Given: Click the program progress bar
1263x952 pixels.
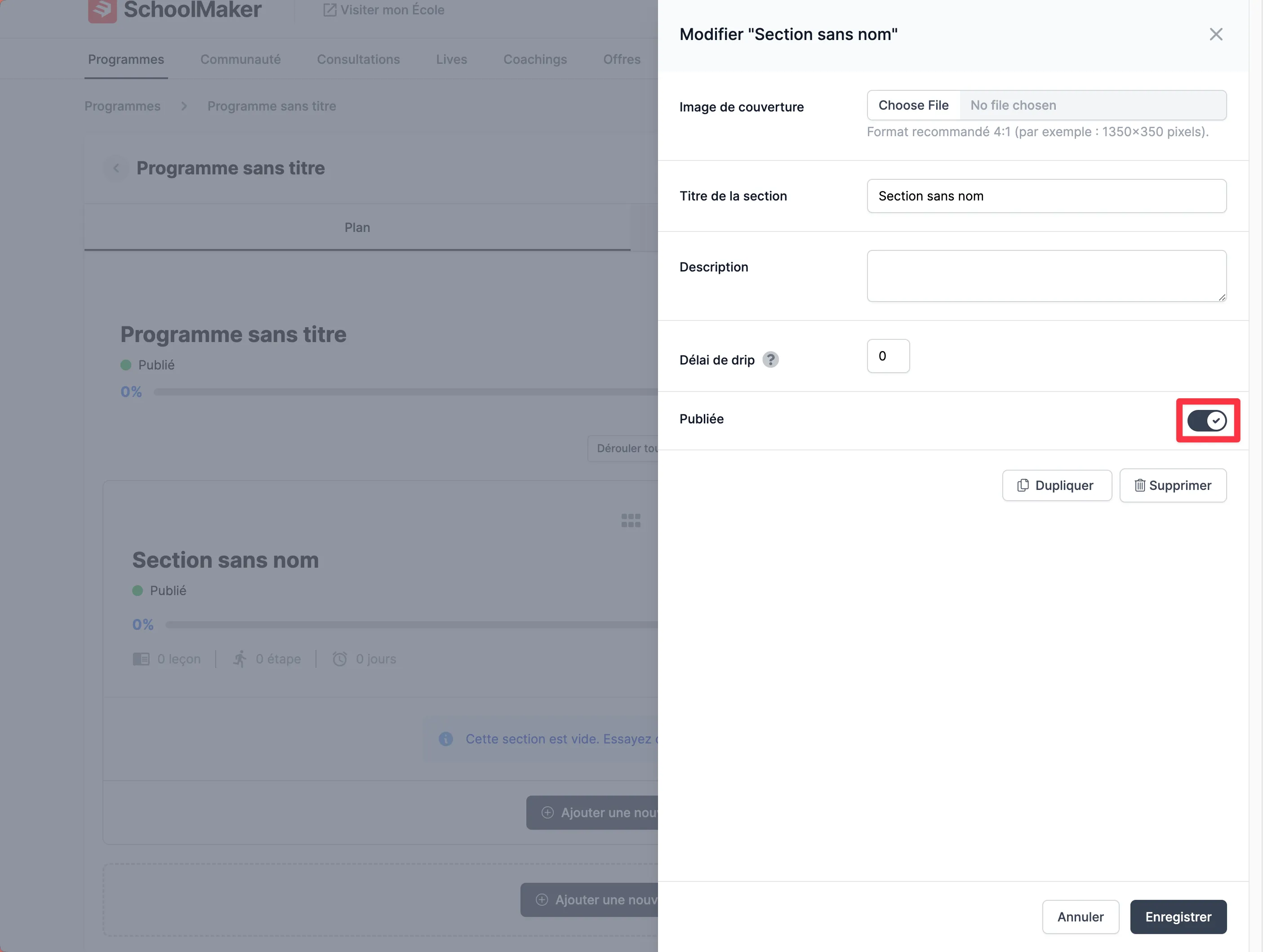Looking at the screenshot, I should tap(406, 392).
